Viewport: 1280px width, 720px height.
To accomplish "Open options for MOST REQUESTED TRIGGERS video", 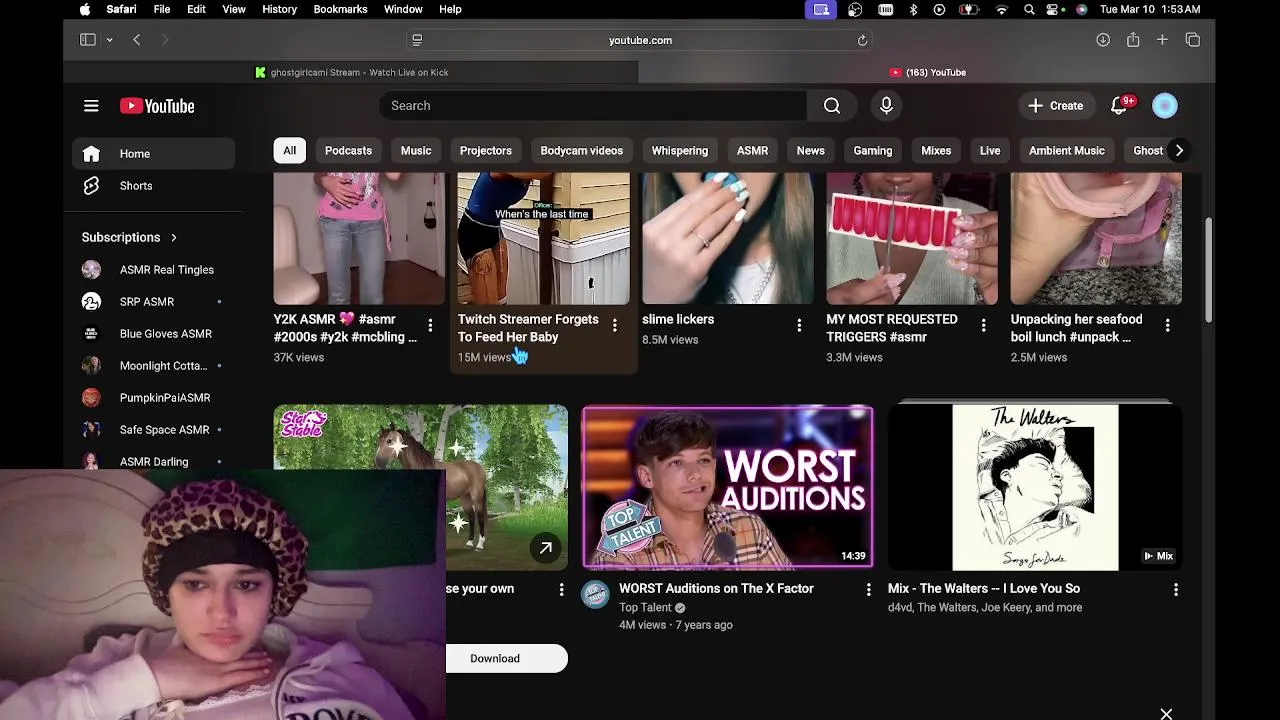I will click(x=983, y=325).
